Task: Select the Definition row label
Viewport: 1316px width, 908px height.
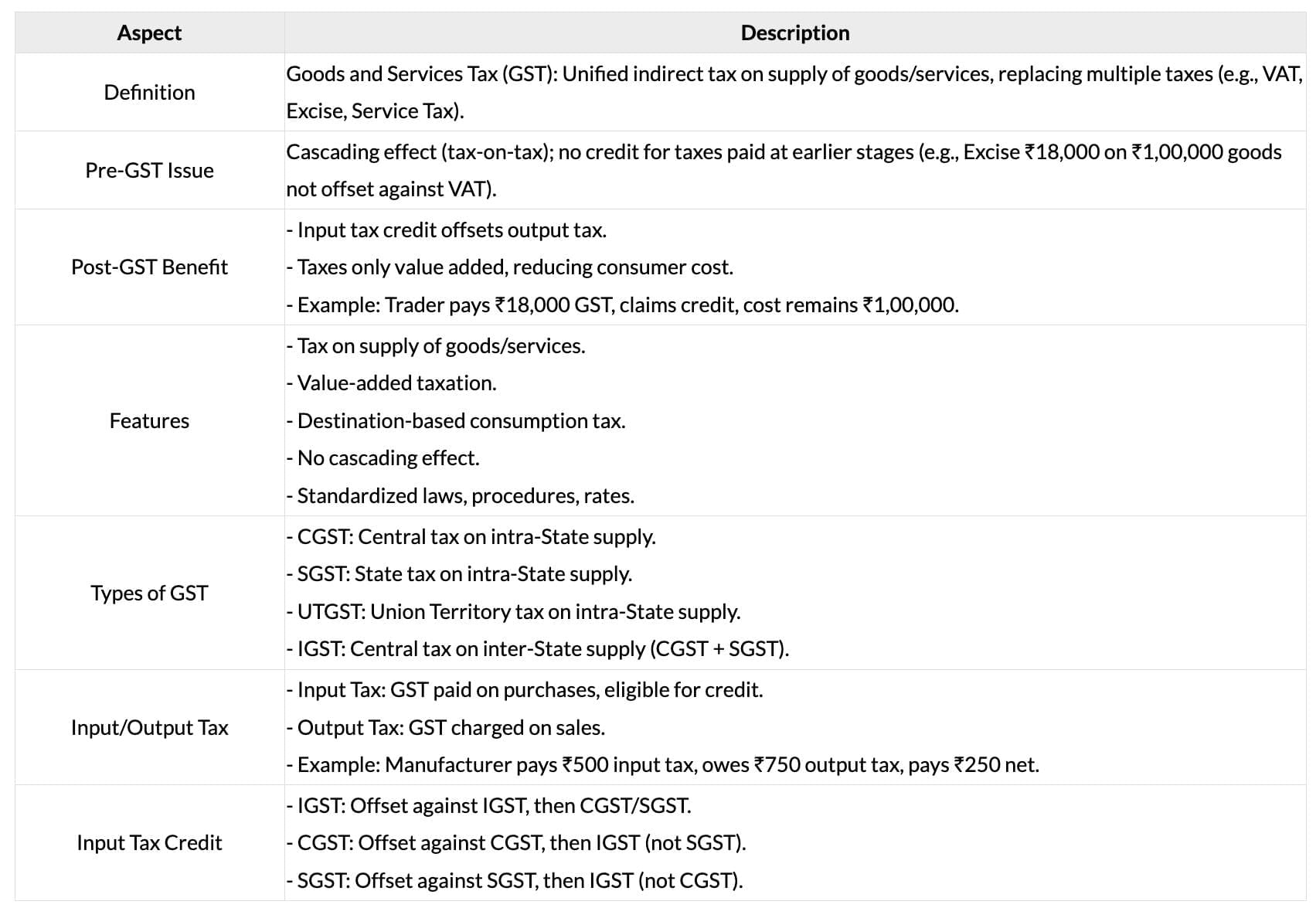Action: (149, 93)
